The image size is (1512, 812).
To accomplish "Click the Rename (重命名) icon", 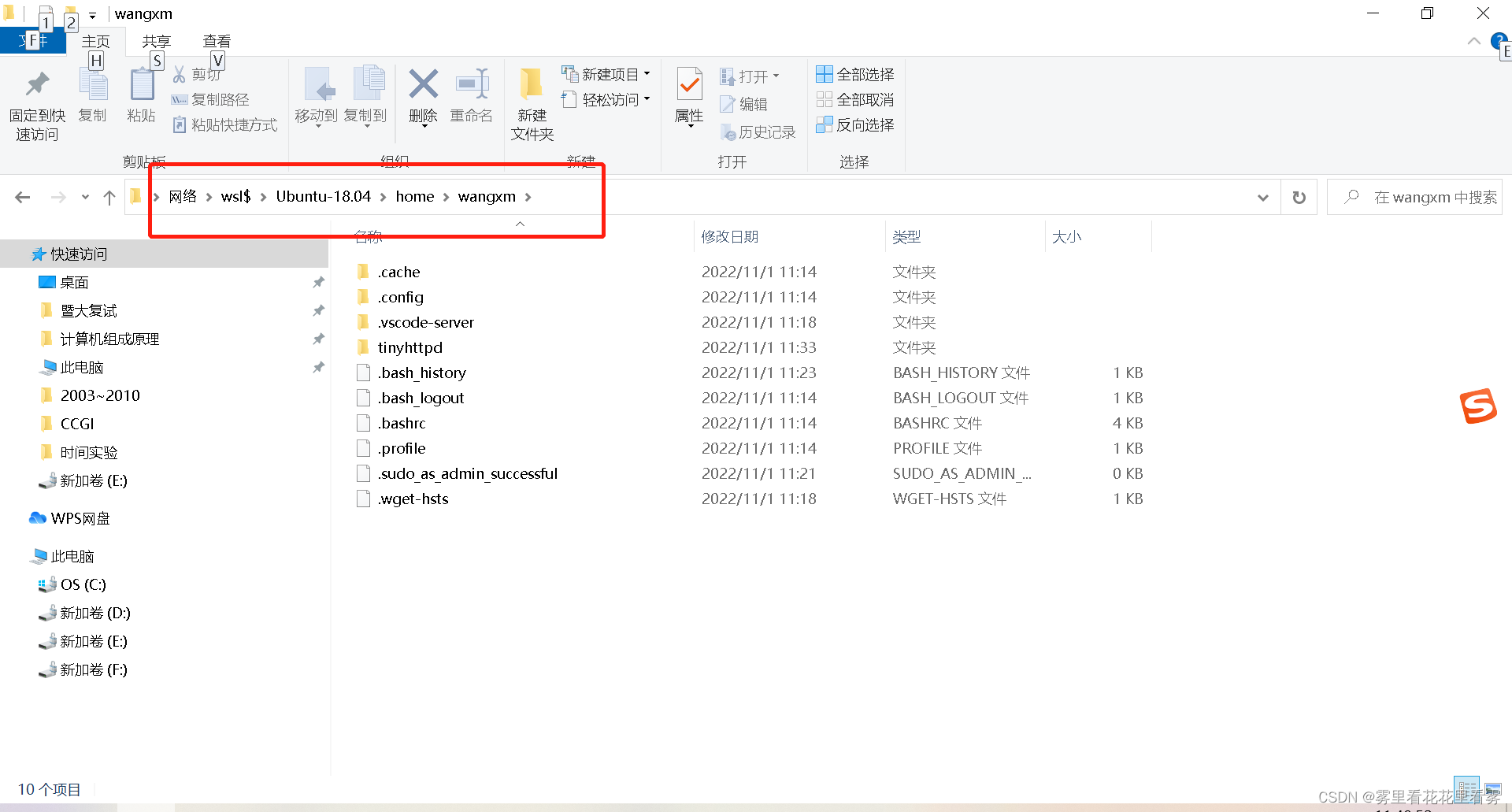I will click(472, 84).
